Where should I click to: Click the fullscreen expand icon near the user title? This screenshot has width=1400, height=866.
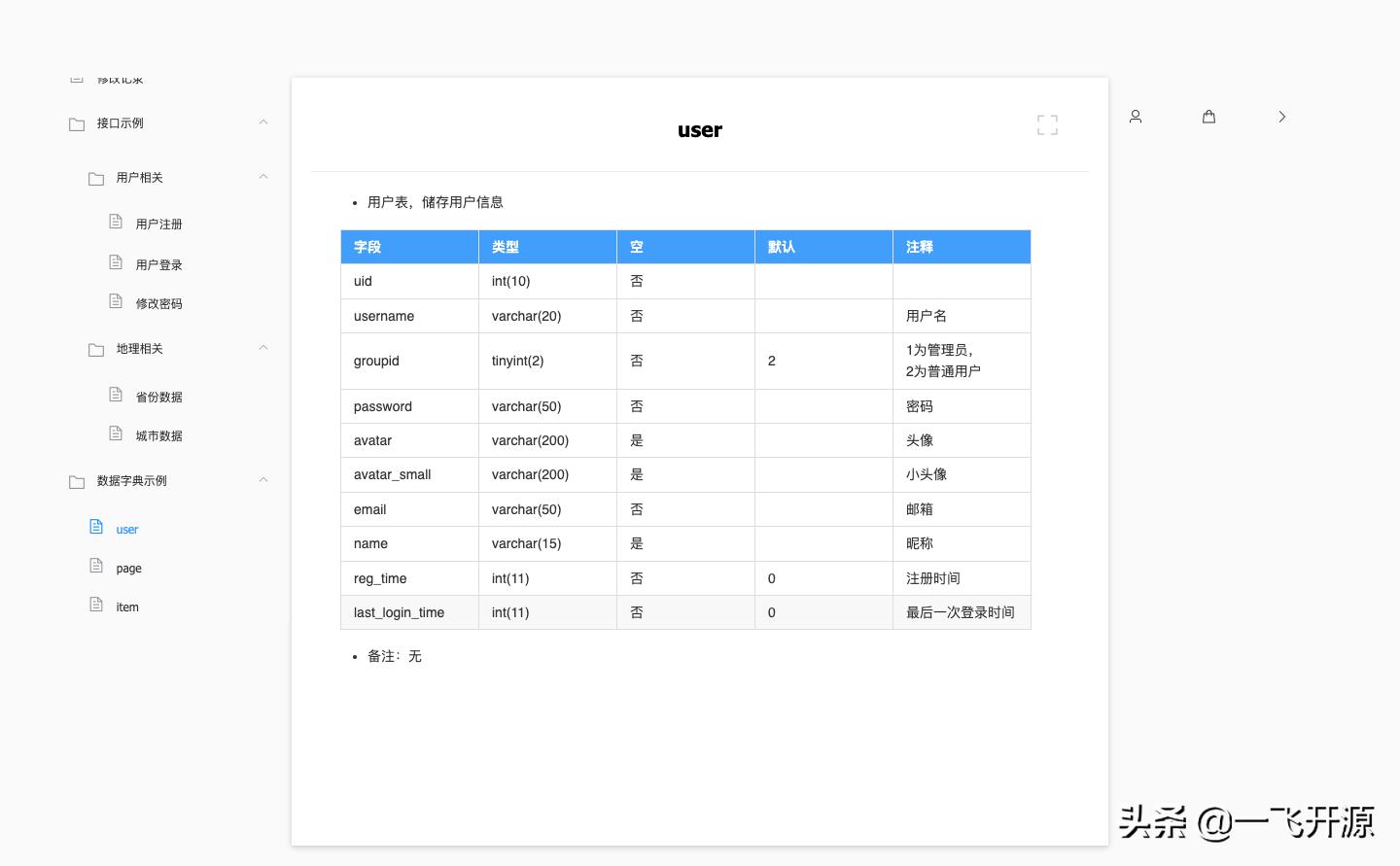1047,124
